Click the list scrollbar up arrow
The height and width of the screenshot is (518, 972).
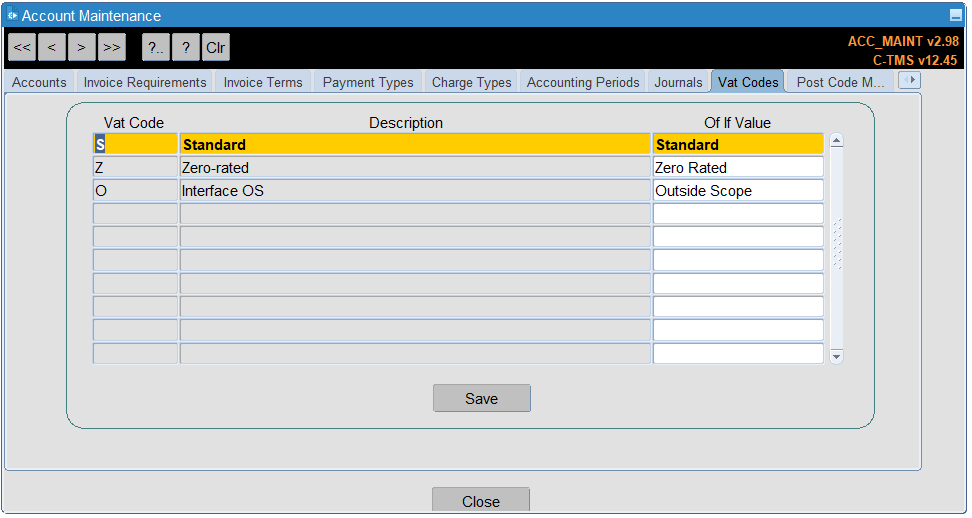(836, 141)
